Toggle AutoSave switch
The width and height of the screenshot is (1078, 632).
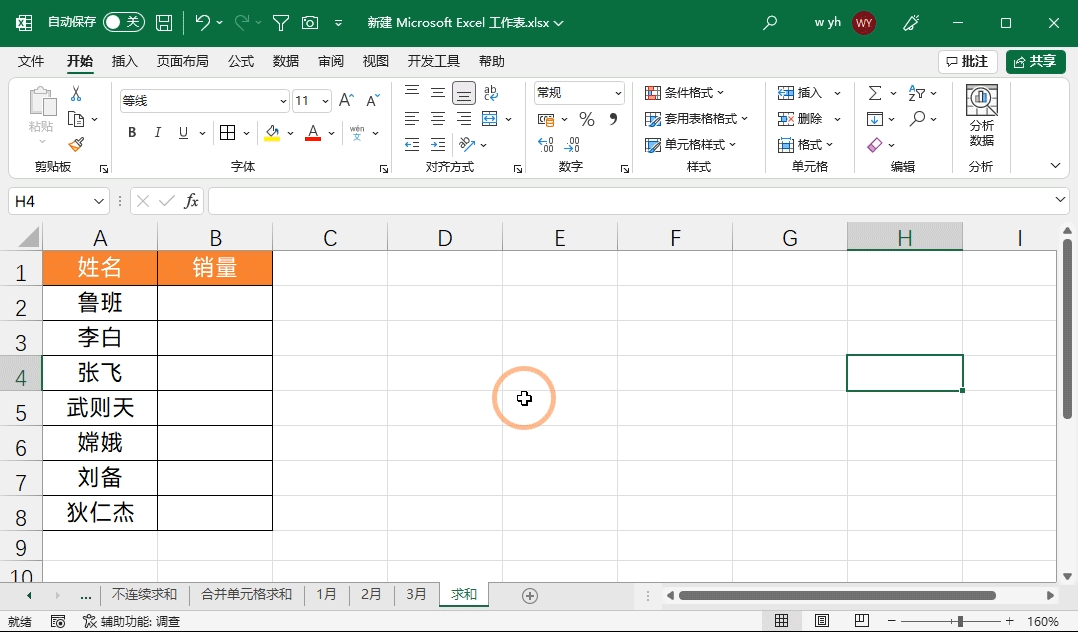124,22
